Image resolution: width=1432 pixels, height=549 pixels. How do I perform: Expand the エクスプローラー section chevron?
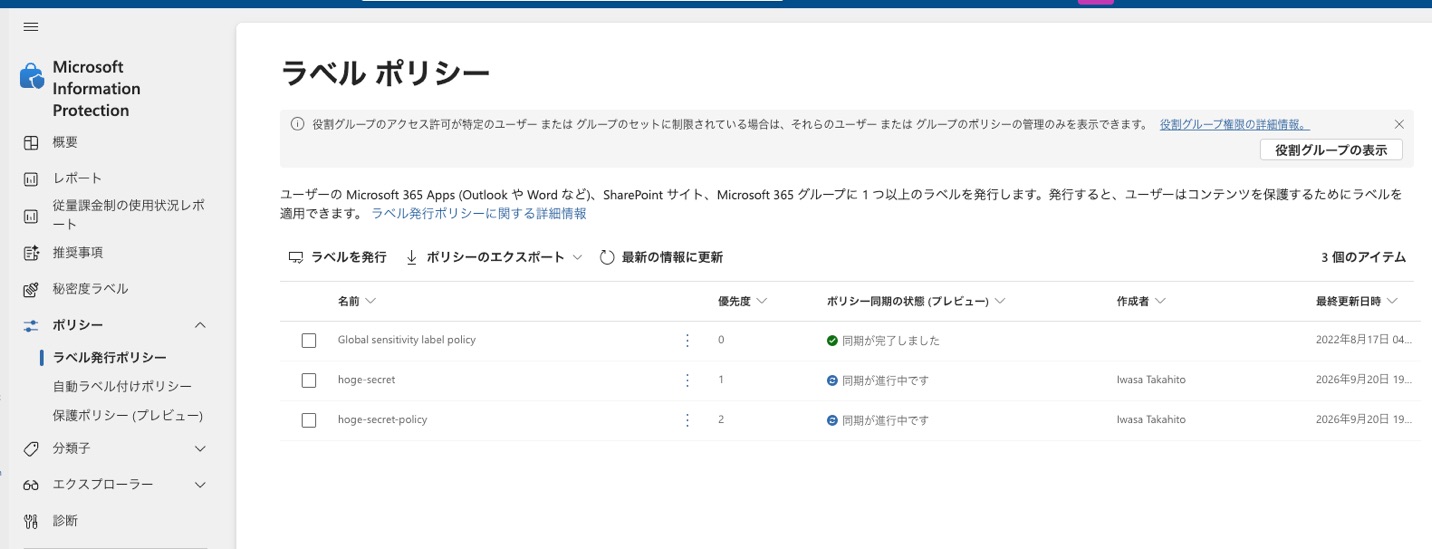click(200, 485)
